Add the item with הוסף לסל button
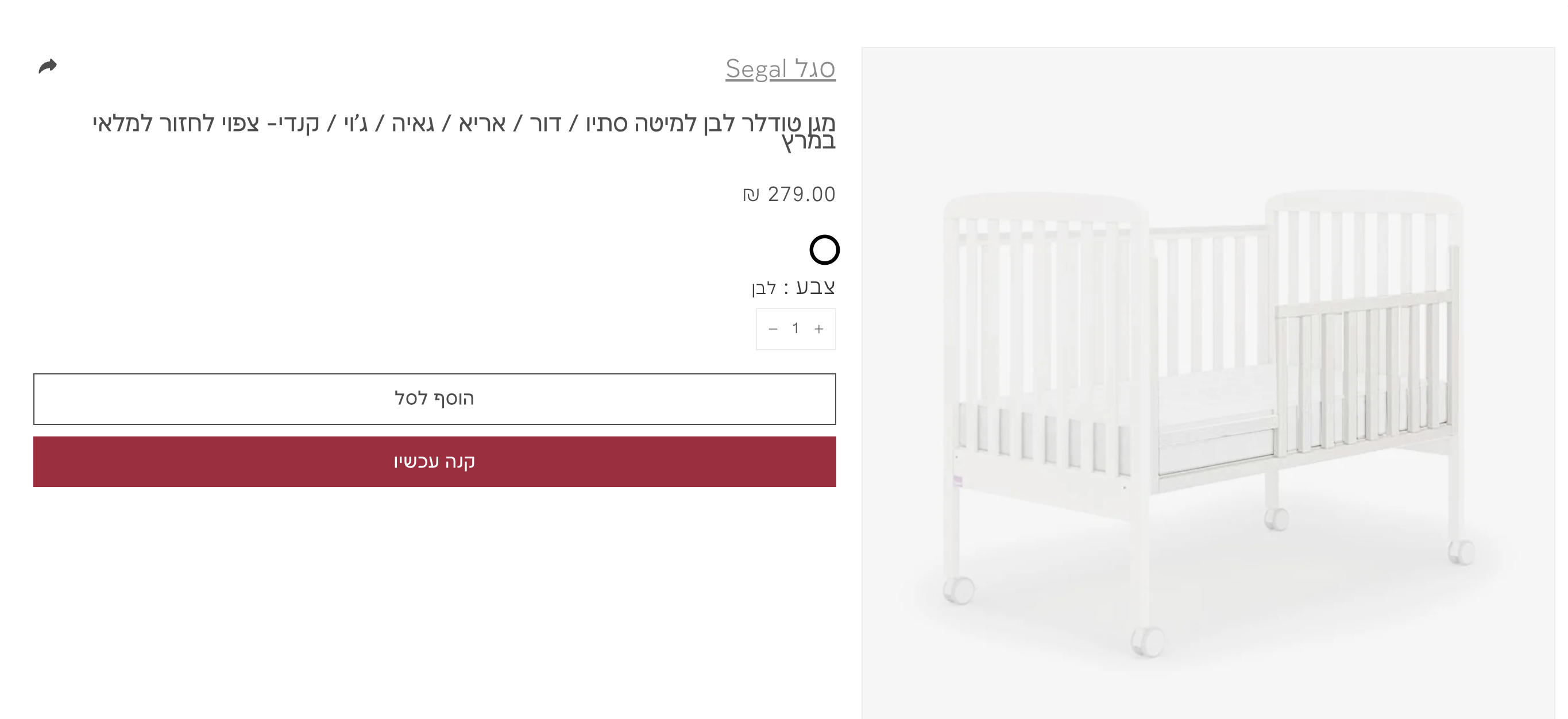Viewport: 1568px width, 719px height. (434, 399)
